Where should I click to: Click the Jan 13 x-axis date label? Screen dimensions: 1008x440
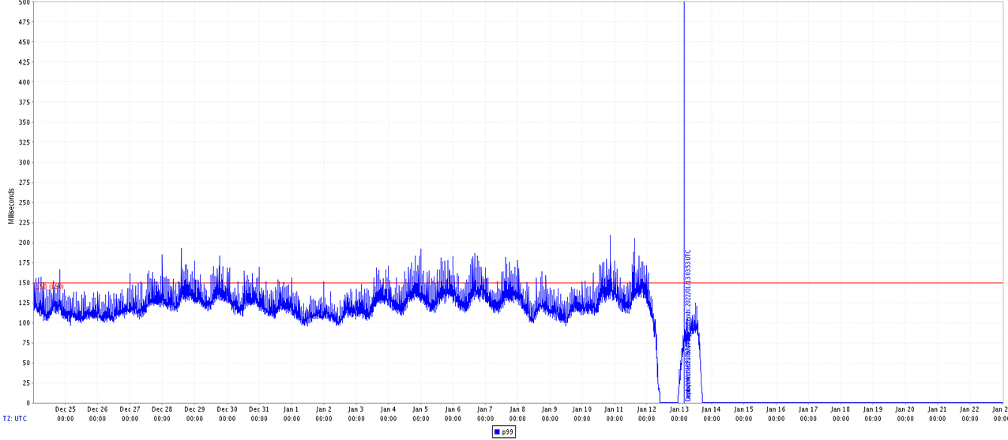(679, 409)
